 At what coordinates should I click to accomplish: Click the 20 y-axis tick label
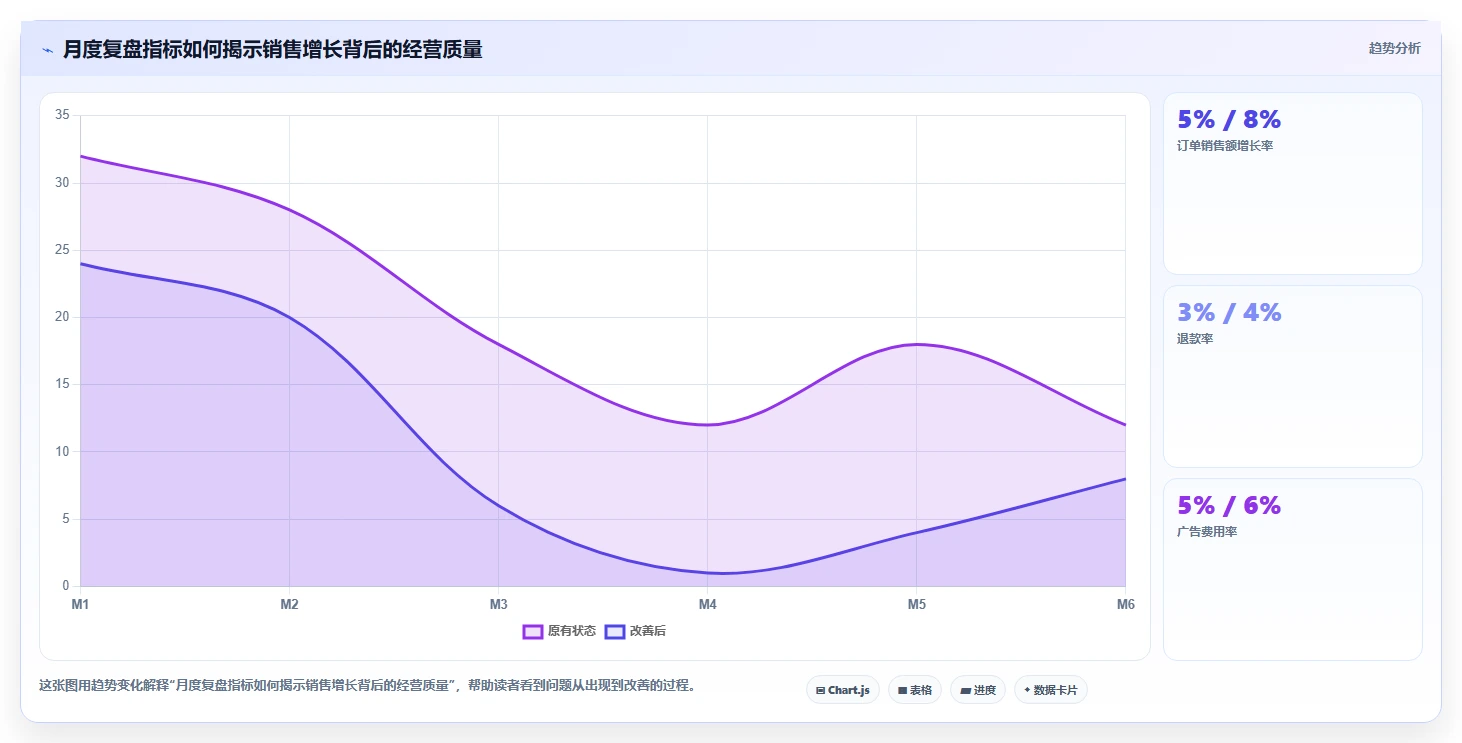tap(62, 317)
